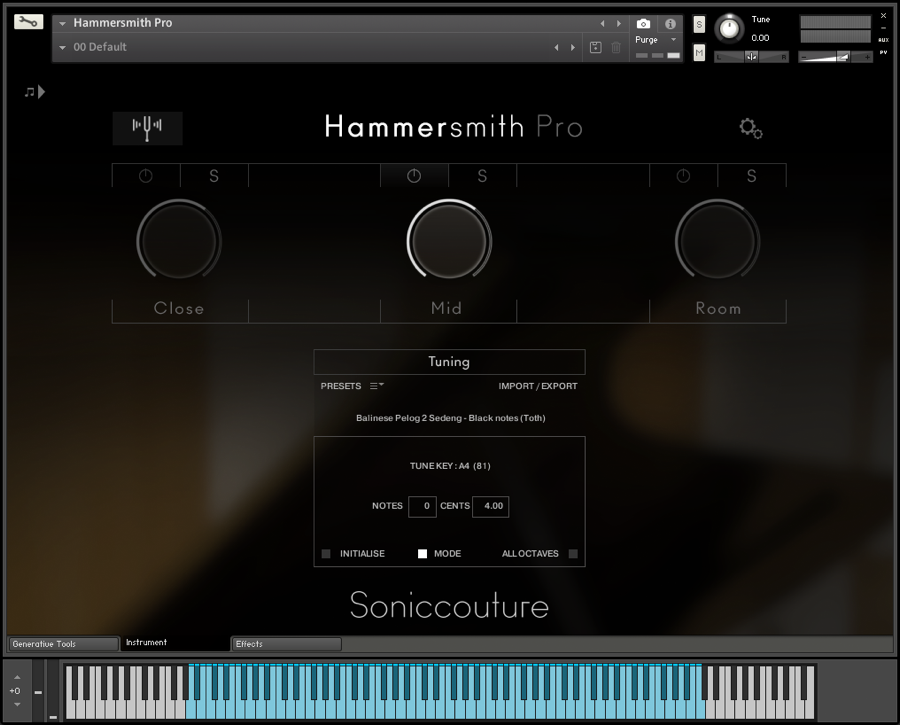Image resolution: width=900 pixels, height=725 pixels.
Task: Enable the ALL OCTAVES checkbox
Action: (x=573, y=554)
